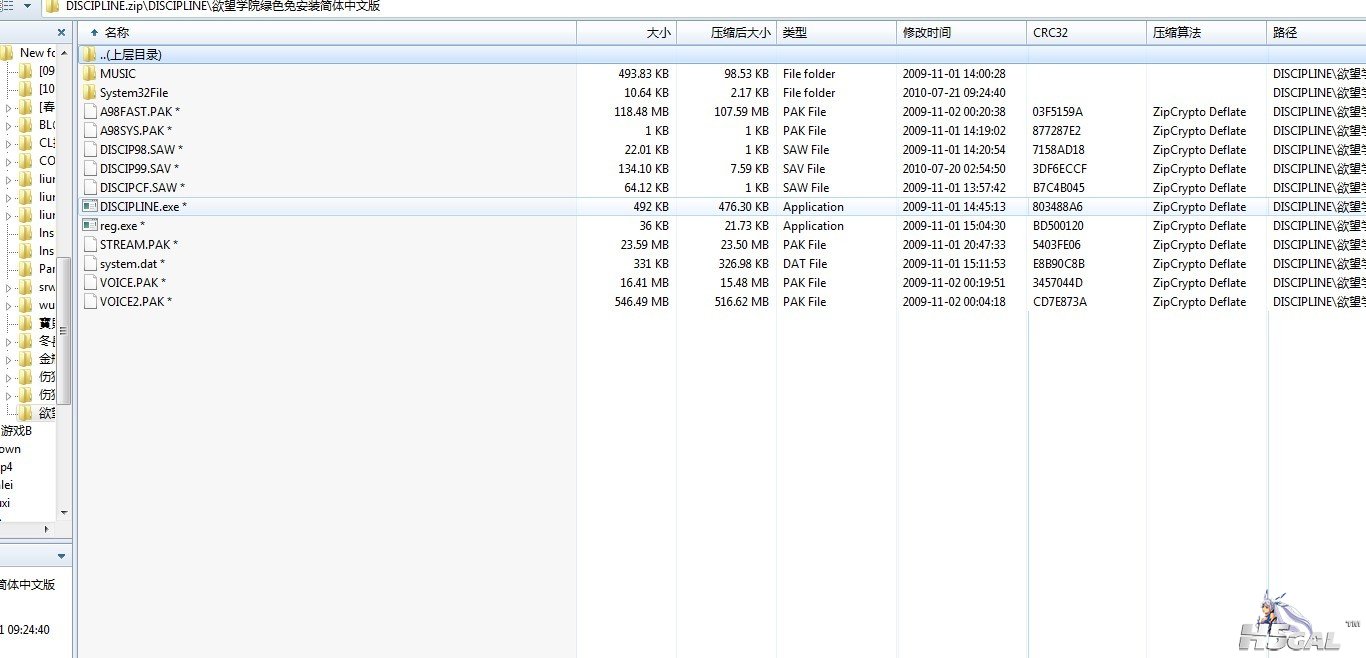
Task: Open the dropdown arrow left of the address bar
Action: coord(26,6)
